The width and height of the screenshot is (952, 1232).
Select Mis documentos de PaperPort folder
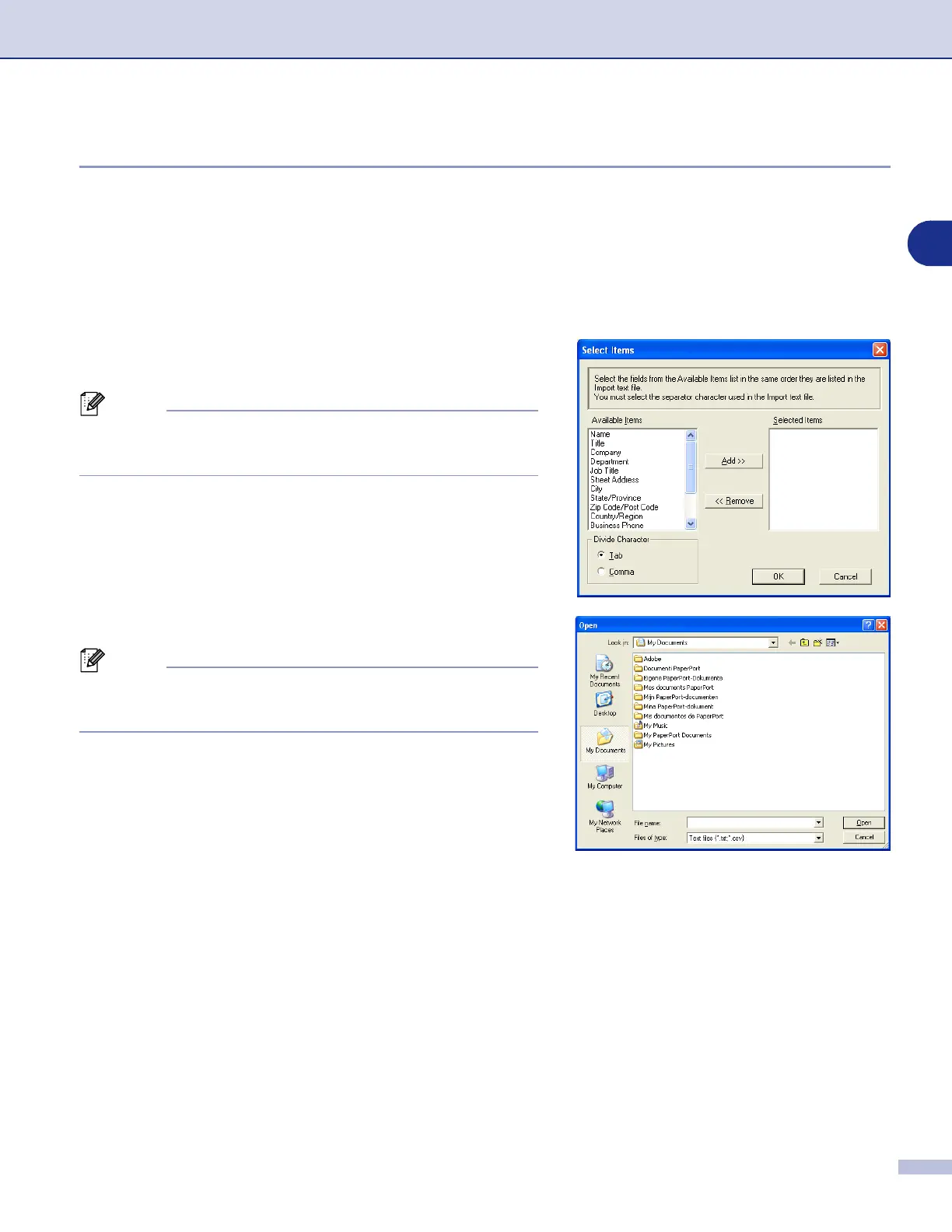point(679,716)
